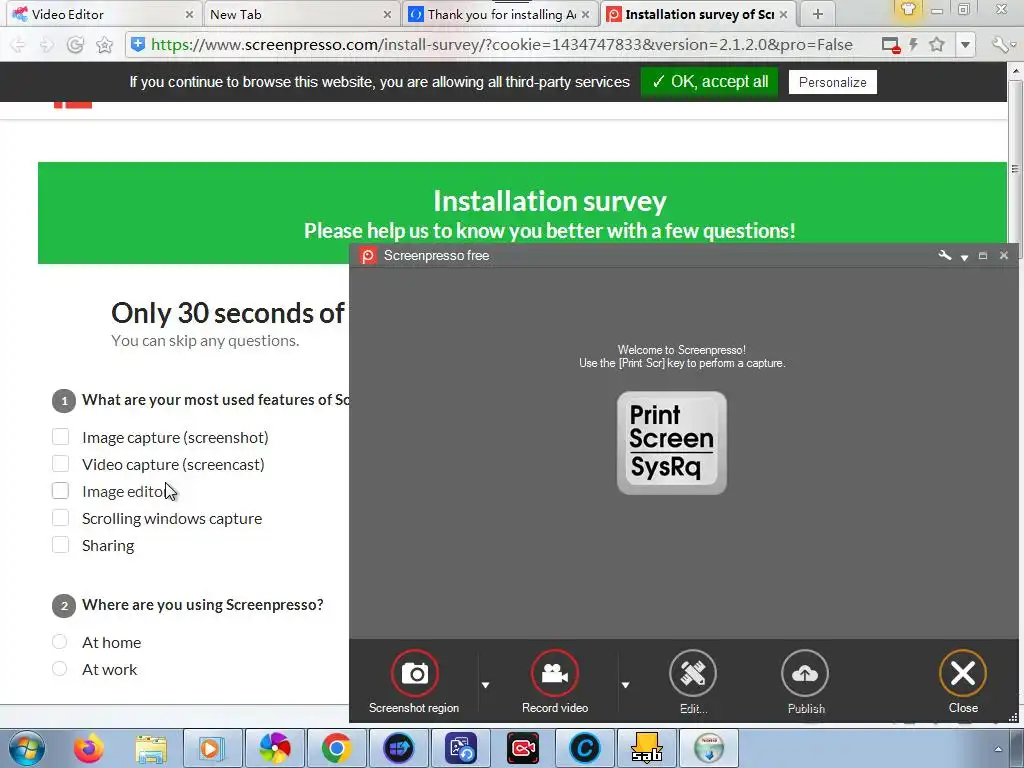The width and height of the screenshot is (1024, 768).
Task: Click the Publish cloud upload icon
Action: (x=805, y=673)
